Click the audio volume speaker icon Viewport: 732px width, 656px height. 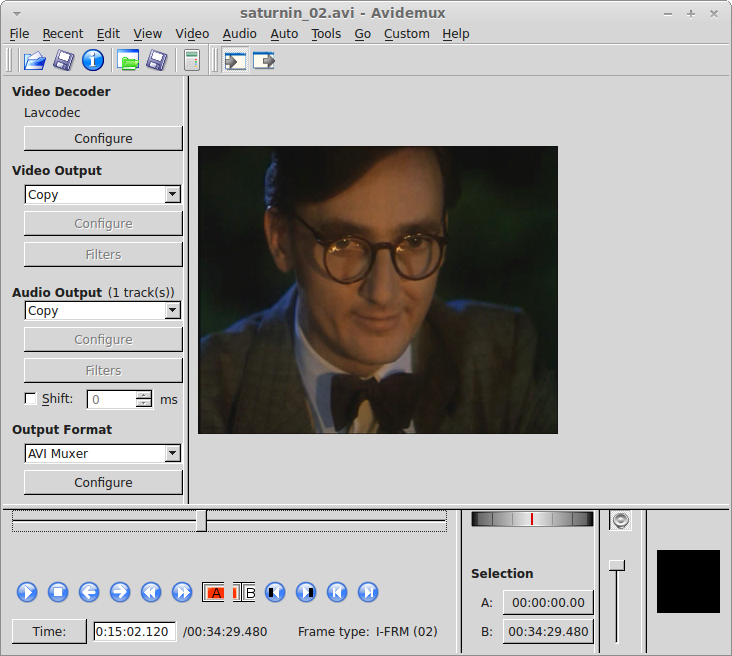click(620, 520)
